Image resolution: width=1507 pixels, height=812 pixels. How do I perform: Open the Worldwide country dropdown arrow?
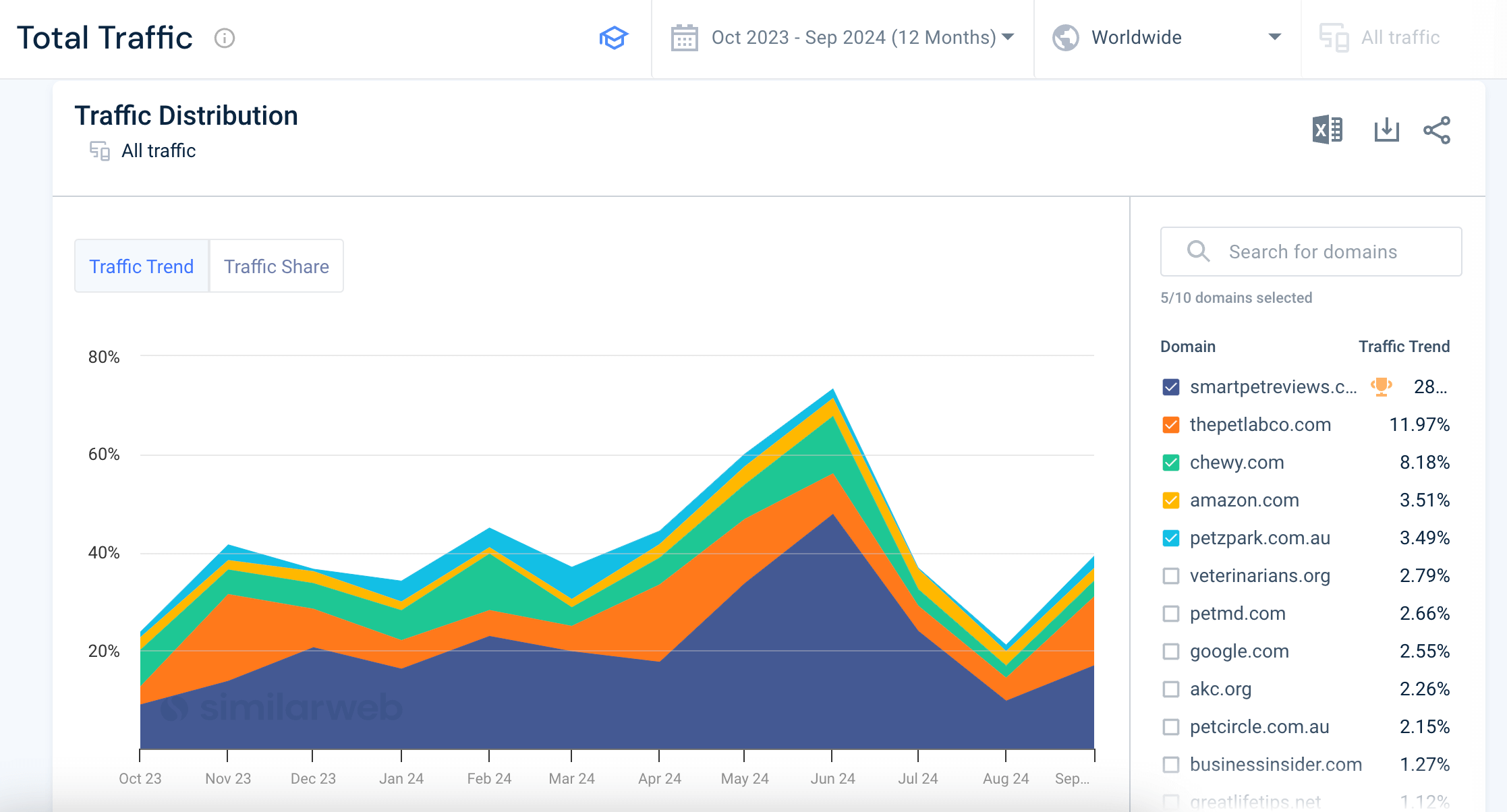pyautogui.click(x=1274, y=37)
